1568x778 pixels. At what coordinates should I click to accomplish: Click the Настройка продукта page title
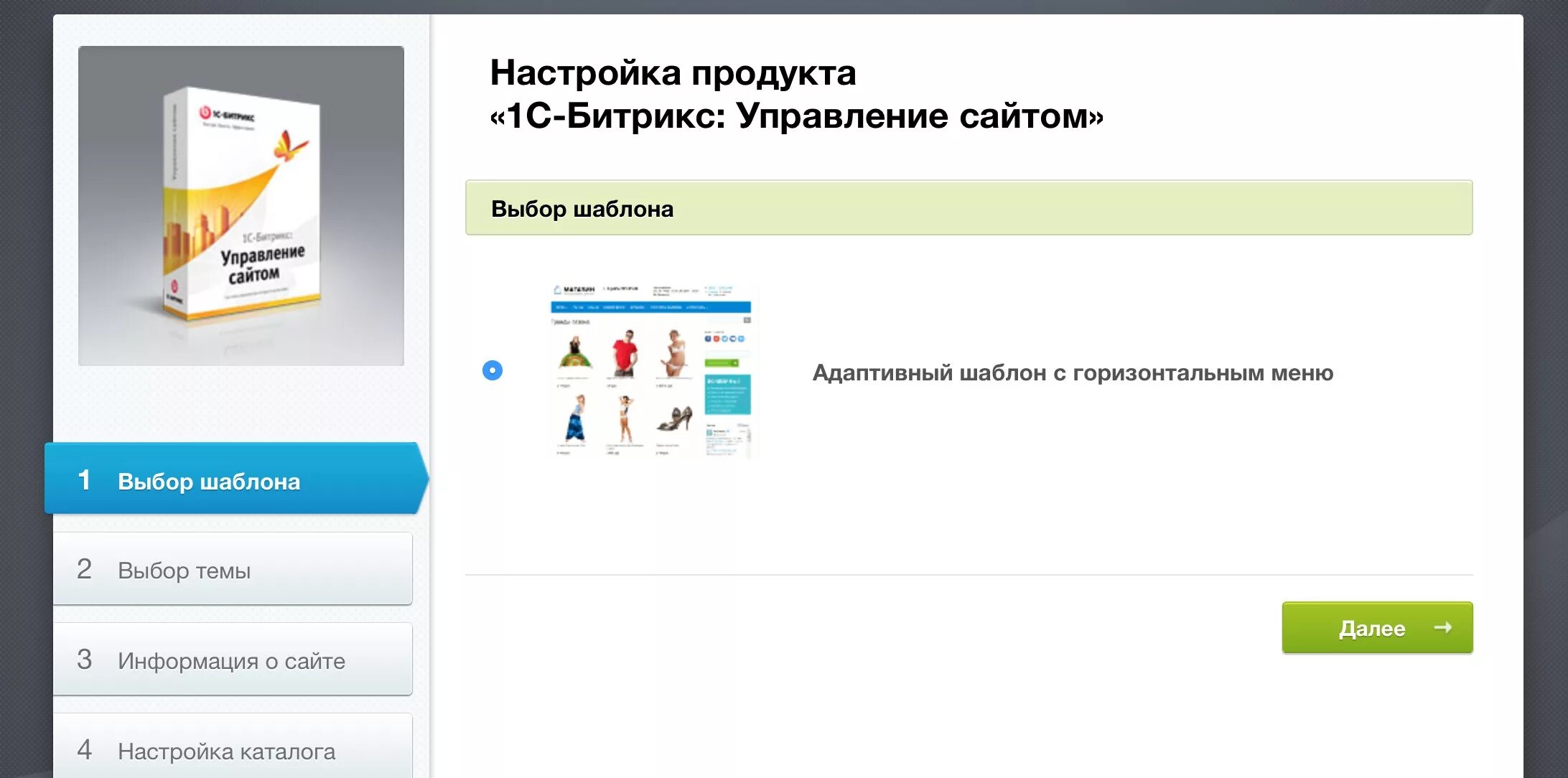(x=796, y=94)
